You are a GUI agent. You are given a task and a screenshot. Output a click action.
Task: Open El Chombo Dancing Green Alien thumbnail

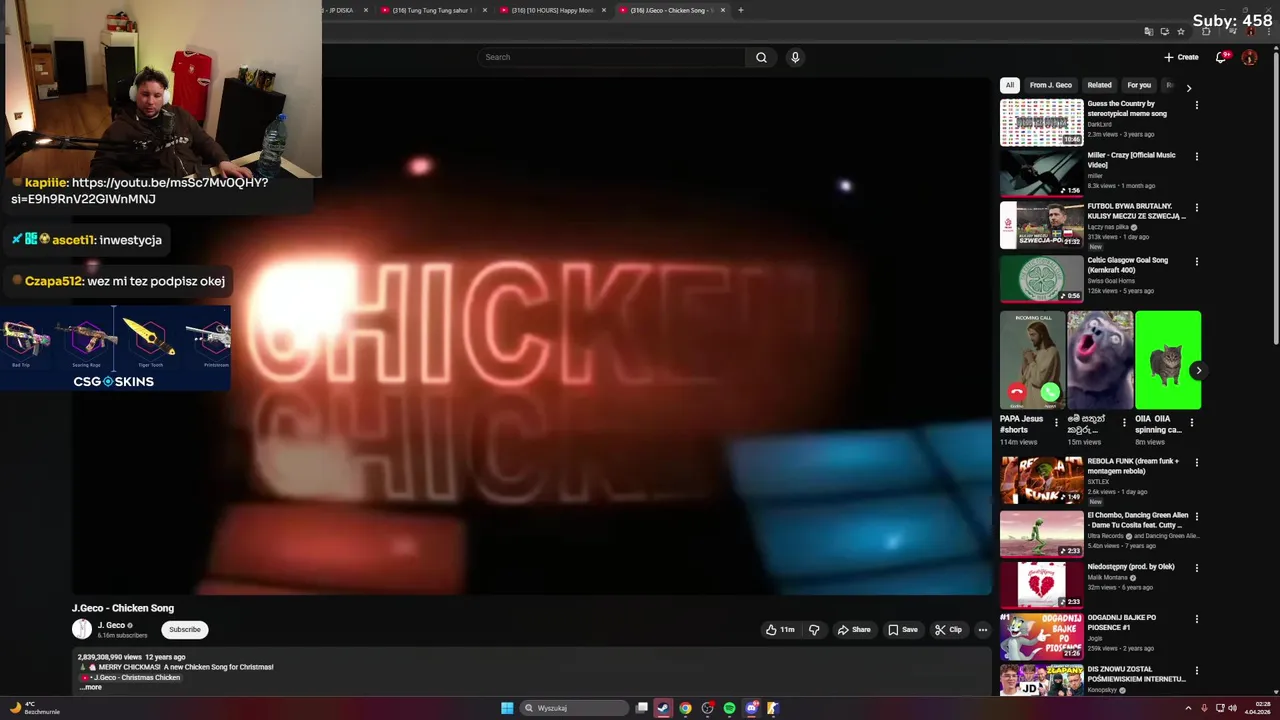[x=1041, y=534]
